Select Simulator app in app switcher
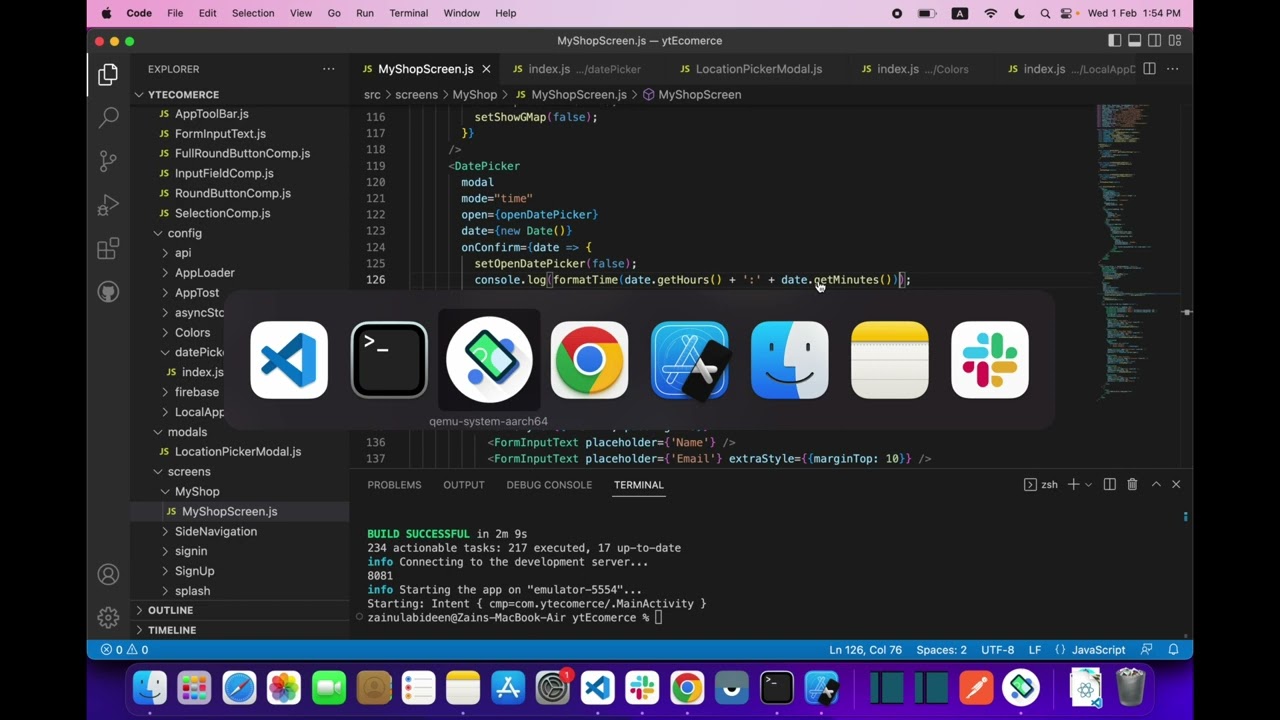Image resolution: width=1280 pixels, height=720 pixels. [689, 360]
